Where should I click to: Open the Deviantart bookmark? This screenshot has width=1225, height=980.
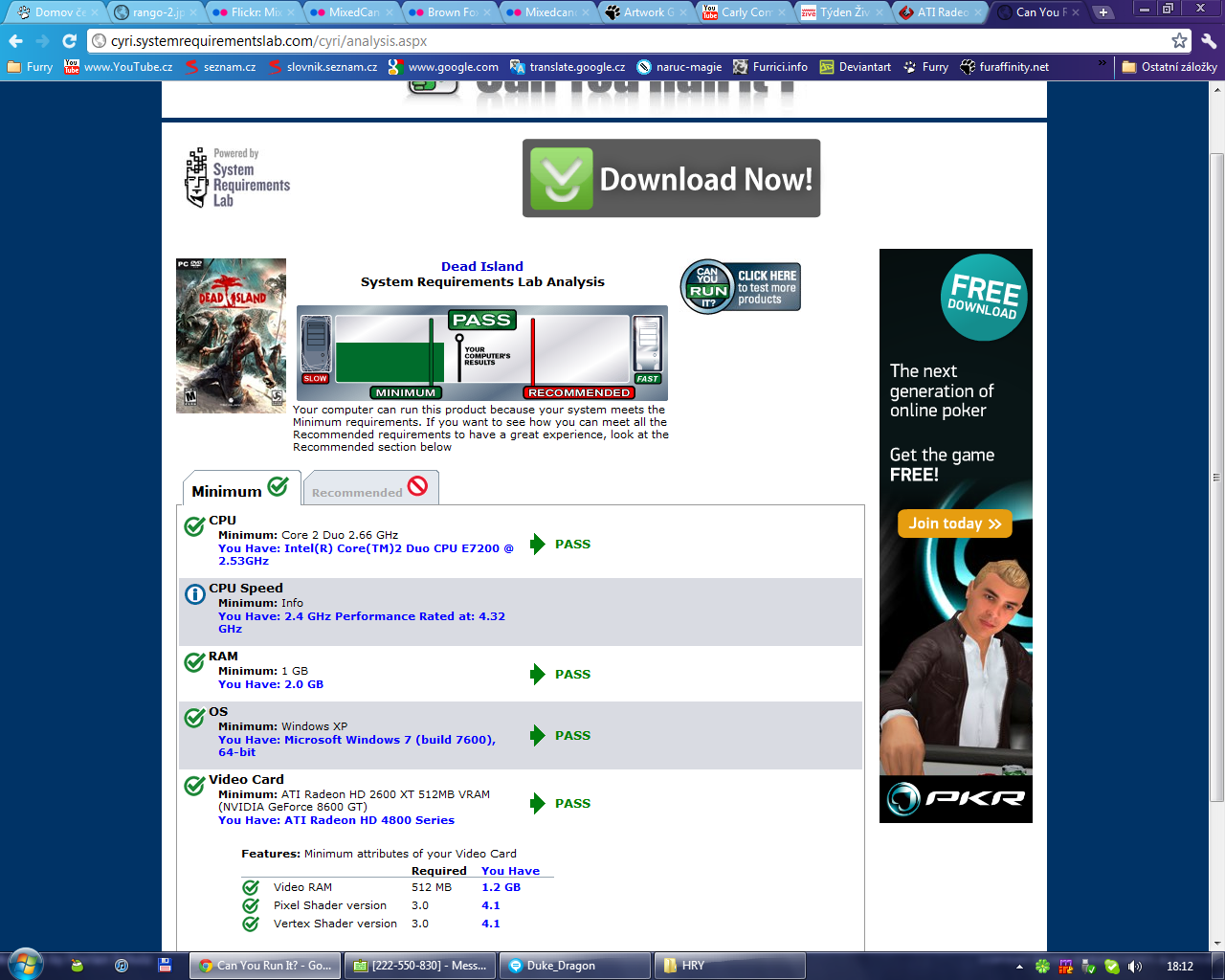click(x=856, y=67)
